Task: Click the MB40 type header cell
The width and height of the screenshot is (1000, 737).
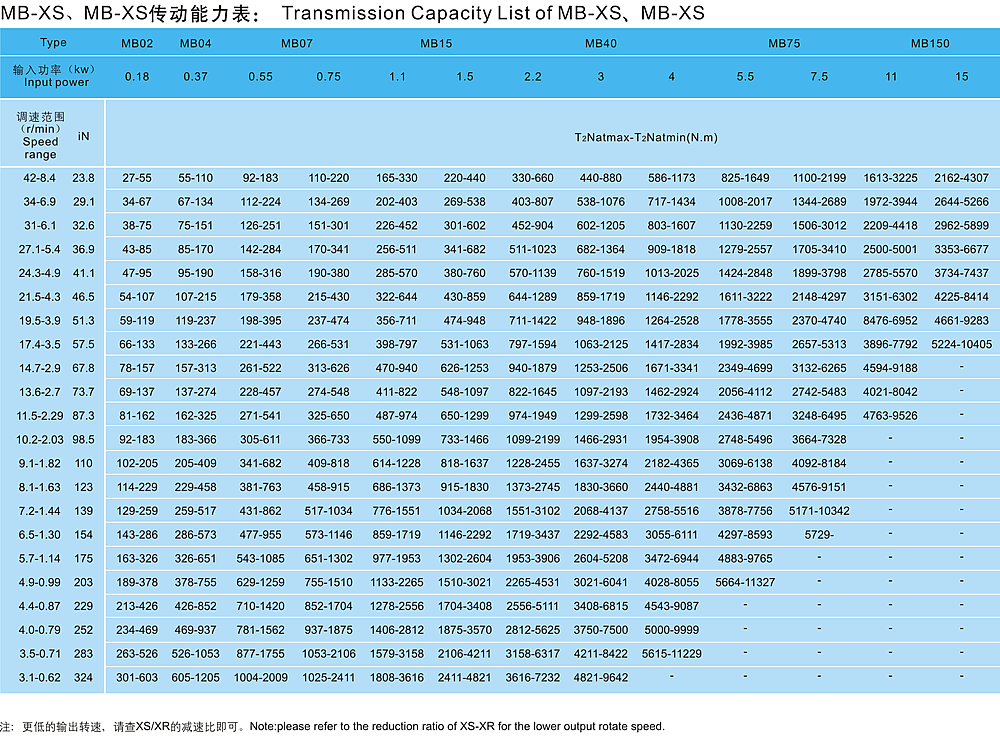Action: pos(600,44)
